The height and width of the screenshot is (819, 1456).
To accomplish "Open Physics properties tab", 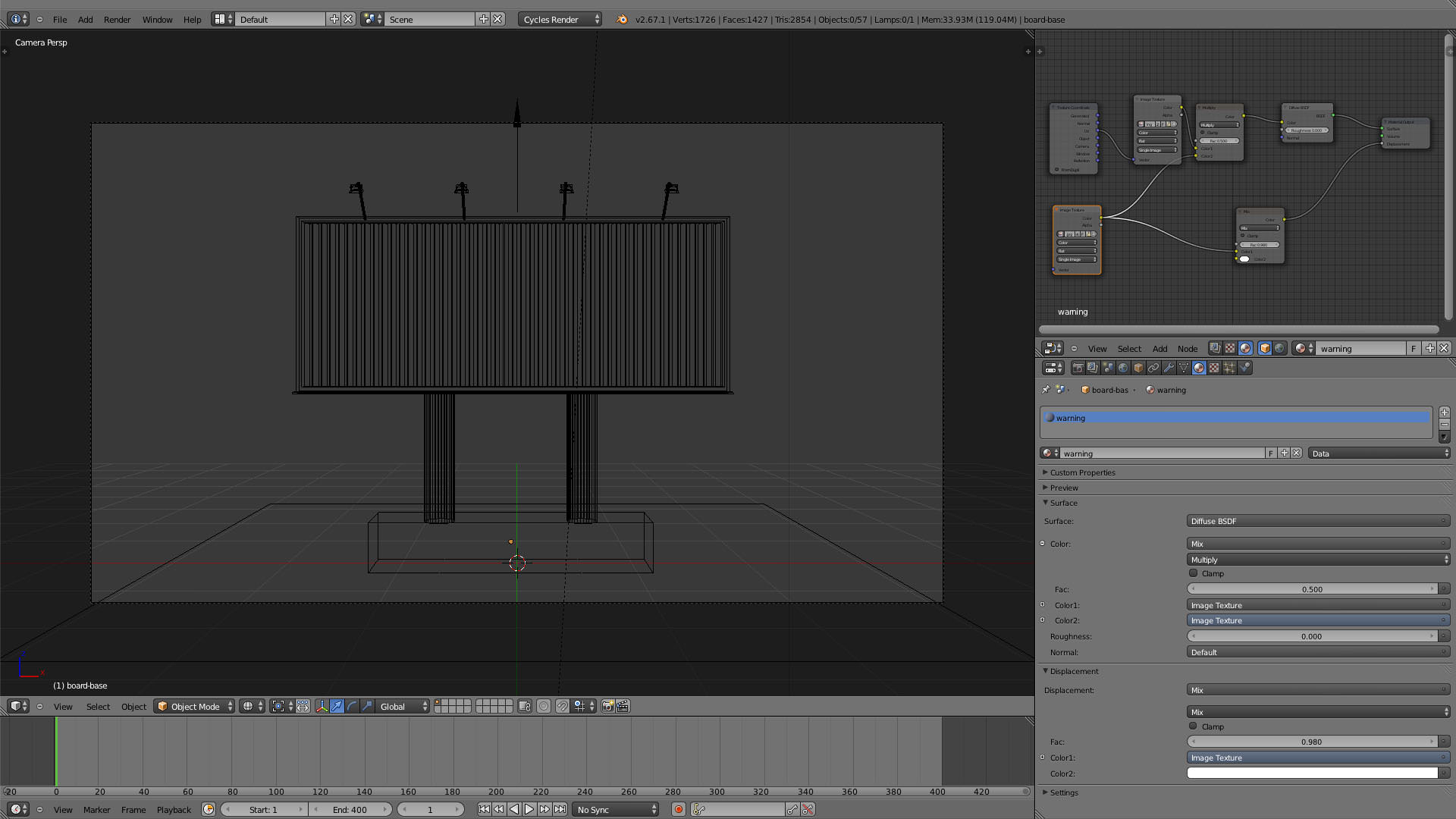I will coord(1244,368).
